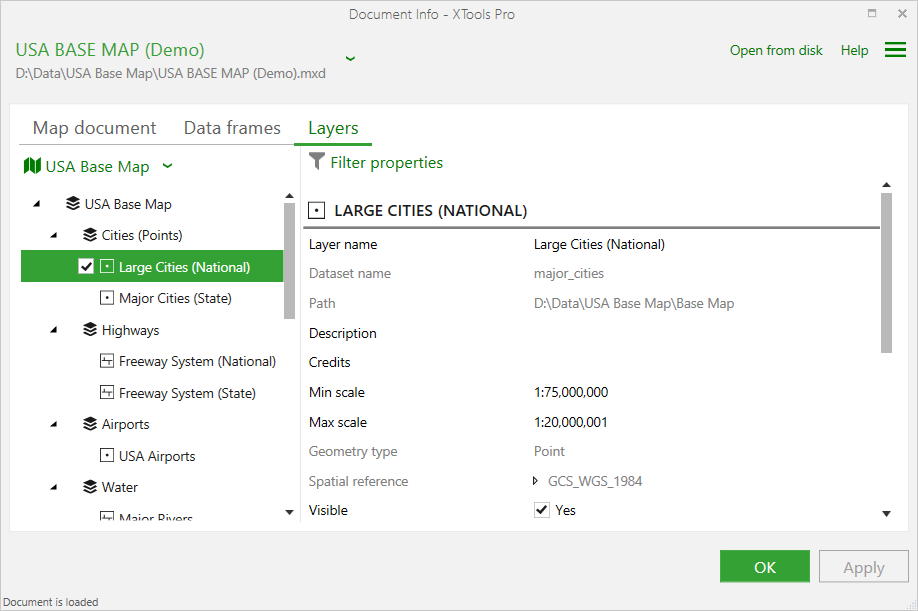Image resolution: width=918 pixels, height=611 pixels.
Task: Click the Airports group layer icon
Action: point(90,424)
